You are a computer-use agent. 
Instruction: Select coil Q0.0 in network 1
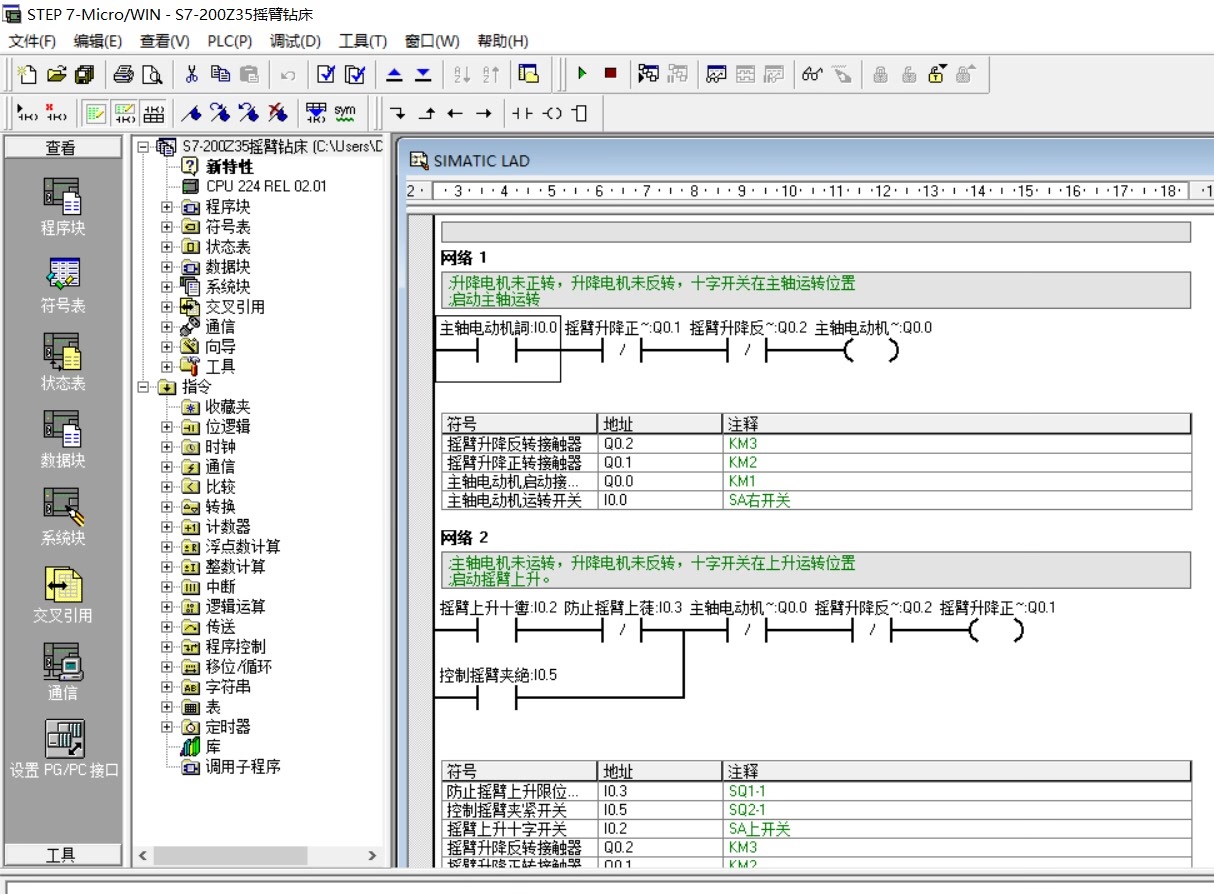872,351
